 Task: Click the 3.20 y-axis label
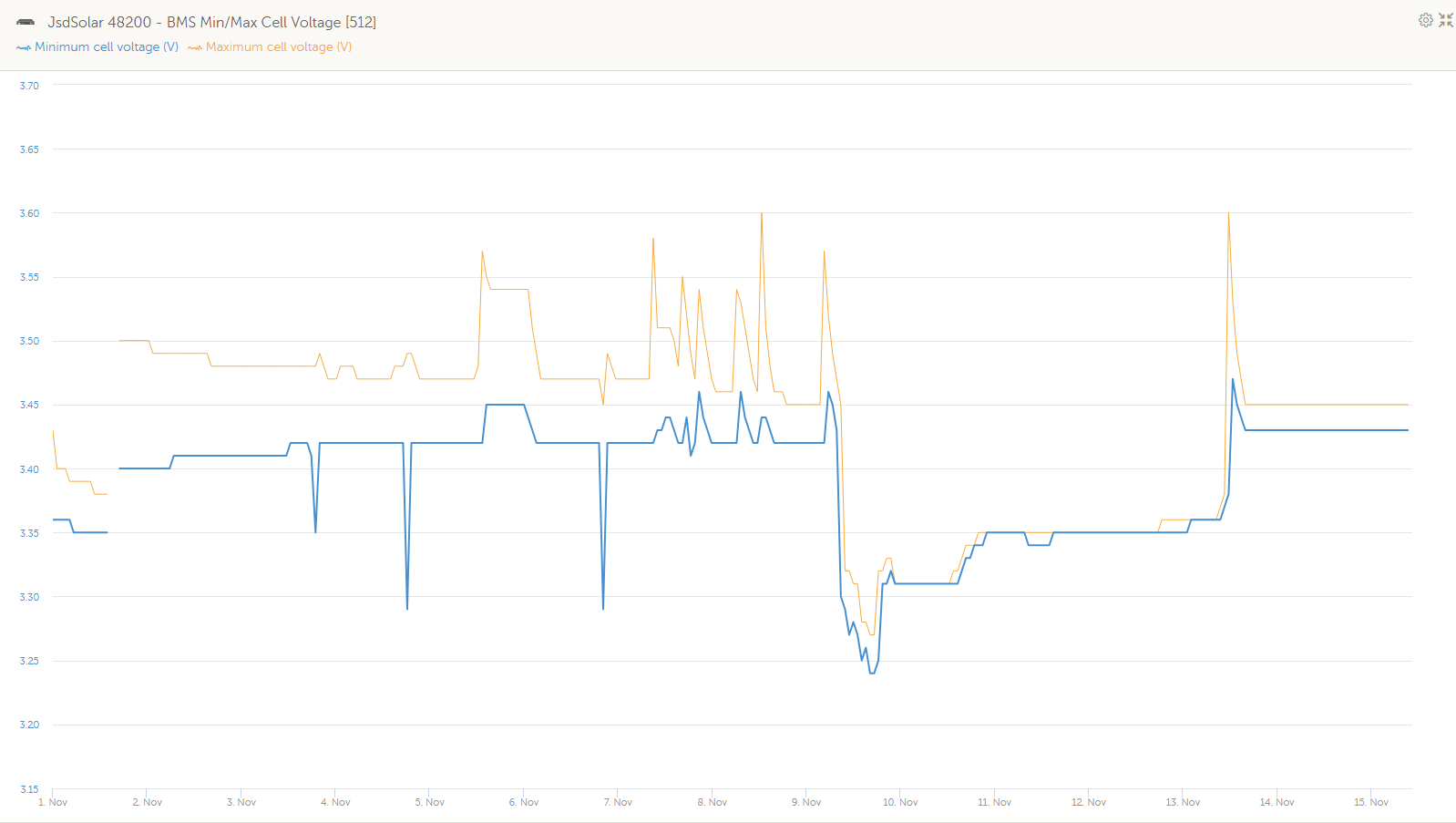[29, 725]
